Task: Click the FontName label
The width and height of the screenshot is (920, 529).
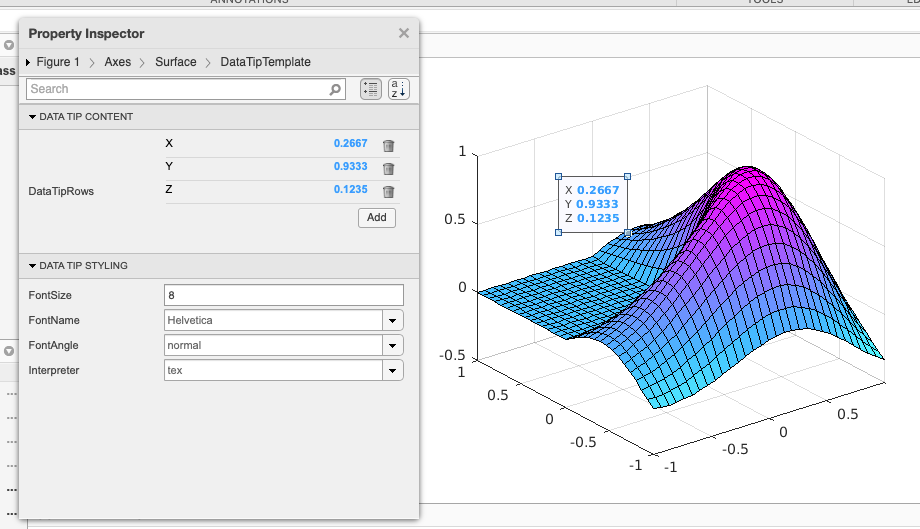Action: coord(54,321)
